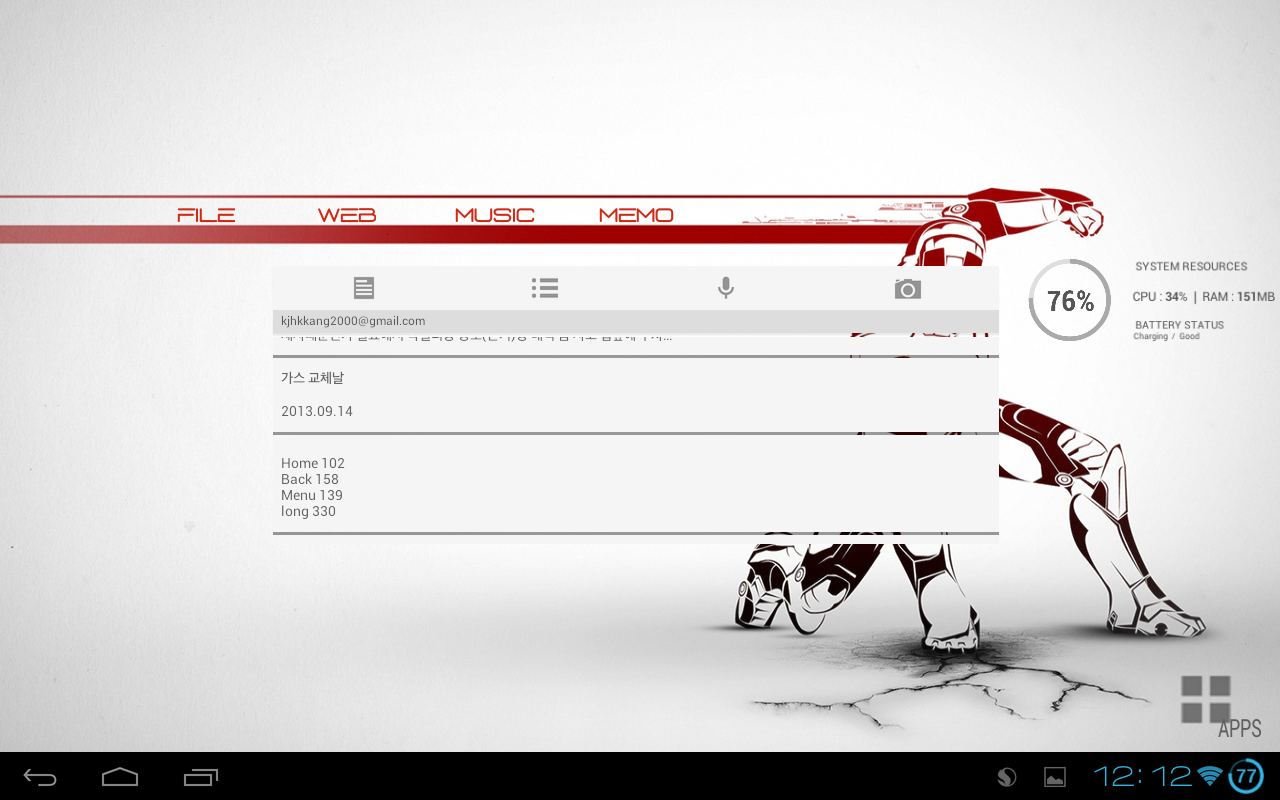Screen dimensions: 1280x800
Task: Open the Recent Apps navigation button
Action: point(201,776)
